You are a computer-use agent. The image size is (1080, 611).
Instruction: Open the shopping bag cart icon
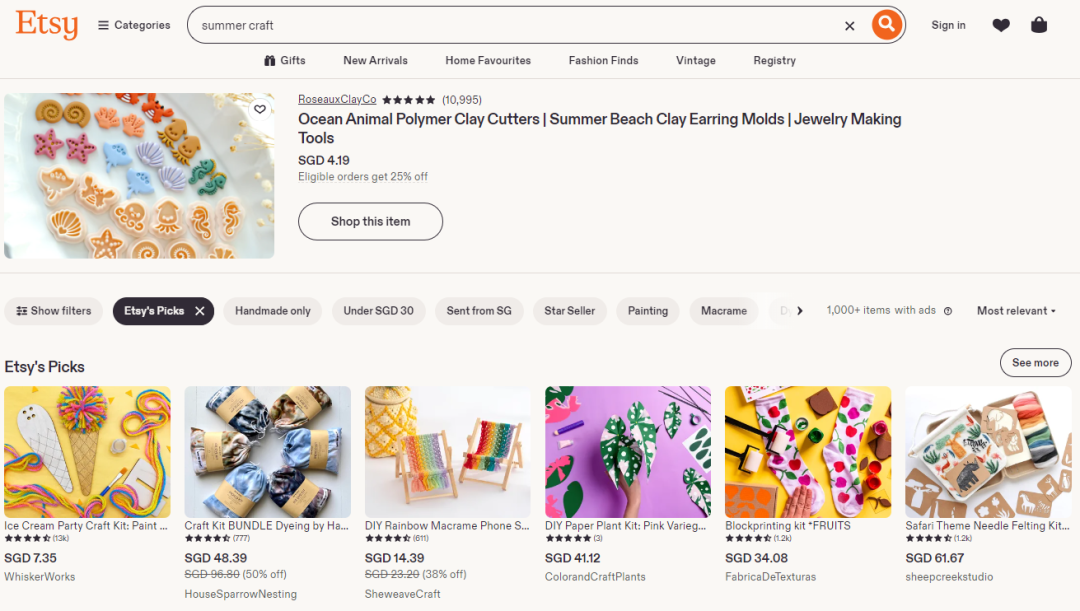[1039, 25]
